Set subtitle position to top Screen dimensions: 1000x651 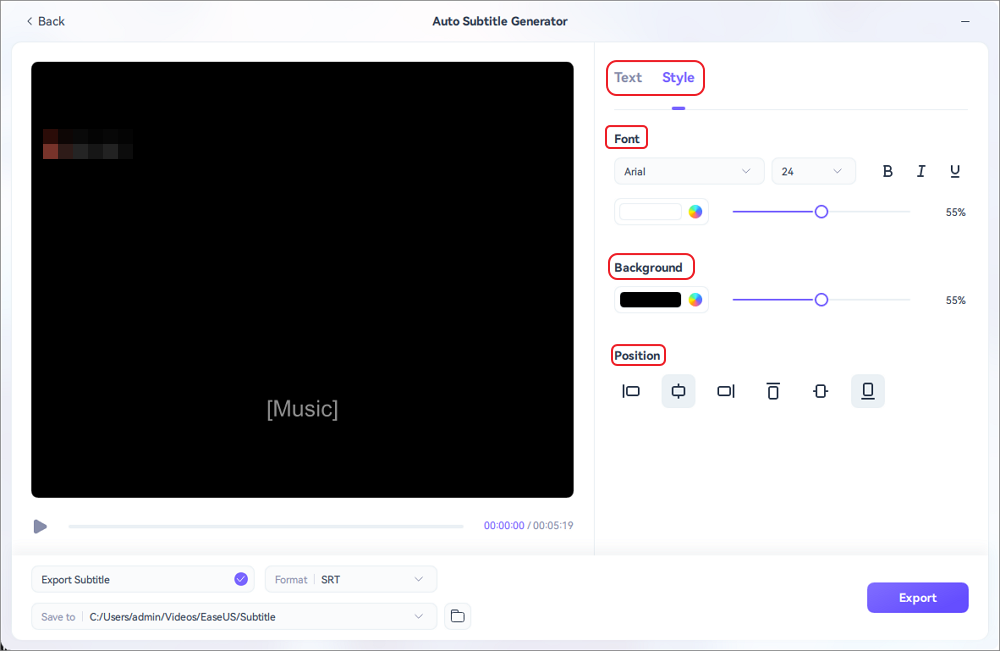(x=773, y=391)
